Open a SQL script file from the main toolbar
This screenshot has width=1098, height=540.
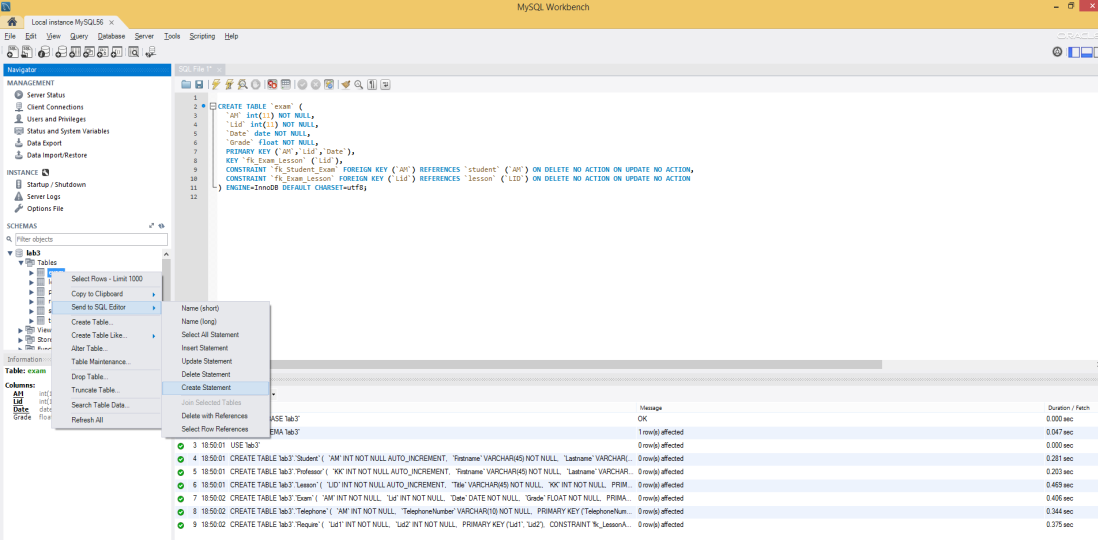pyautogui.click(x=27, y=51)
